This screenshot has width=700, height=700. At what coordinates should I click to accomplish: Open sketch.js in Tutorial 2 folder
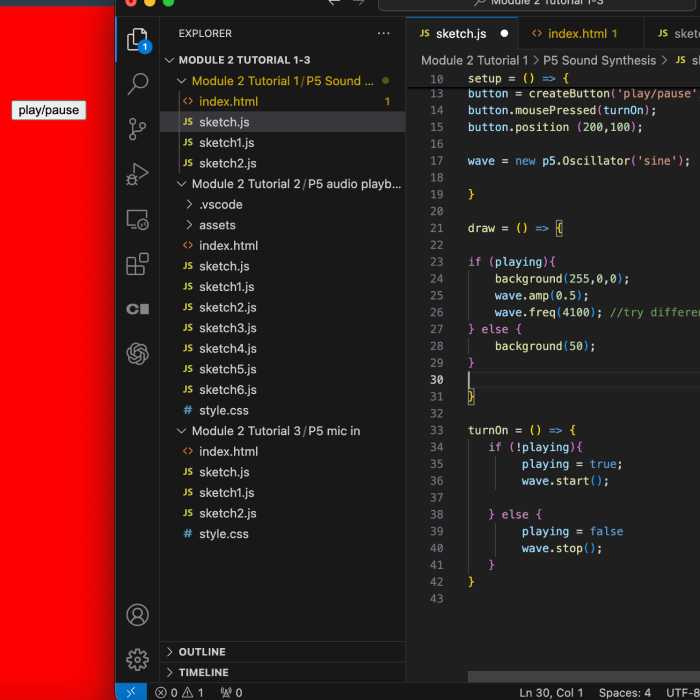click(282, 266)
